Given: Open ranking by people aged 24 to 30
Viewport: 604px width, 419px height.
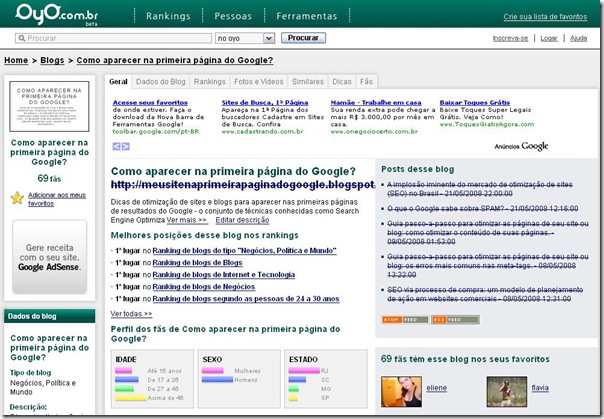Looking at the screenshot, I should 246,299.
